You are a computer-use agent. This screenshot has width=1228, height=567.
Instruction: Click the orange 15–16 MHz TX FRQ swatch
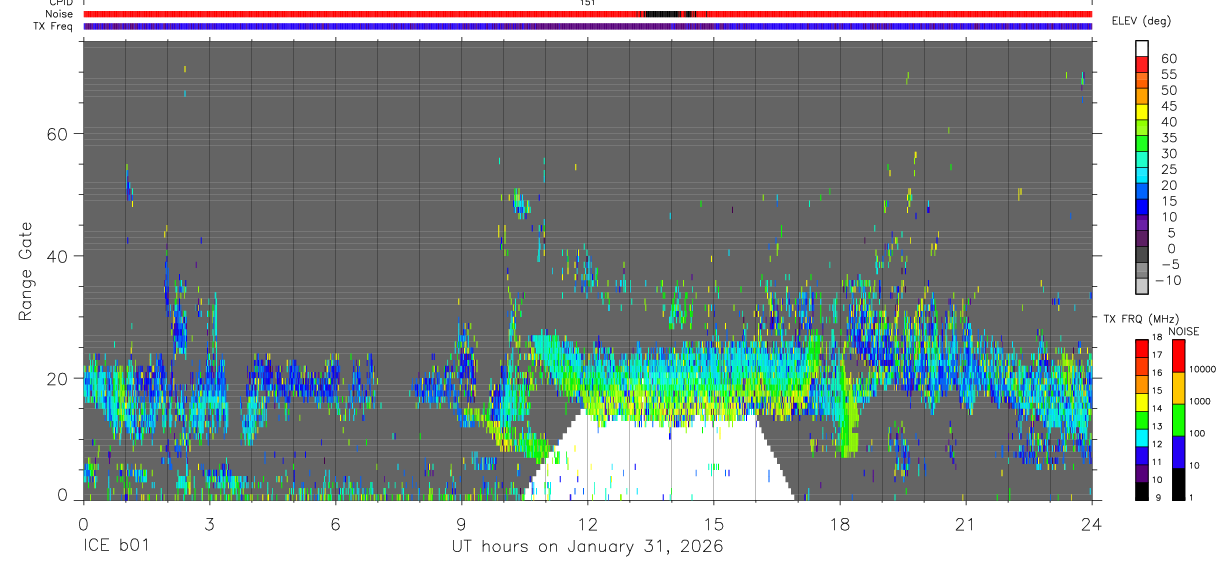click(x=1142, y=385)
